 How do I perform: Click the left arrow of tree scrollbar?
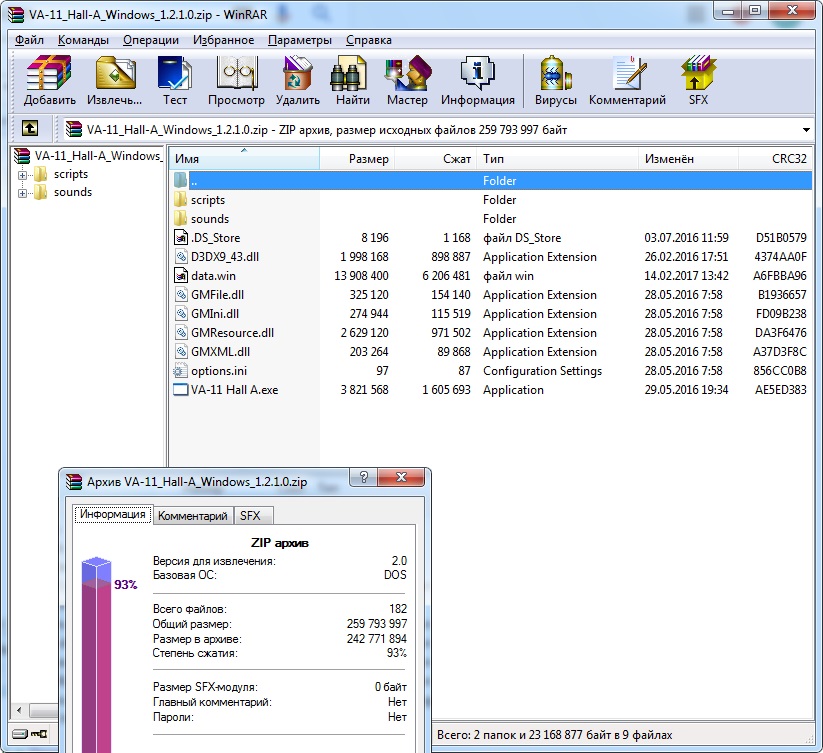tap(19, 710)
